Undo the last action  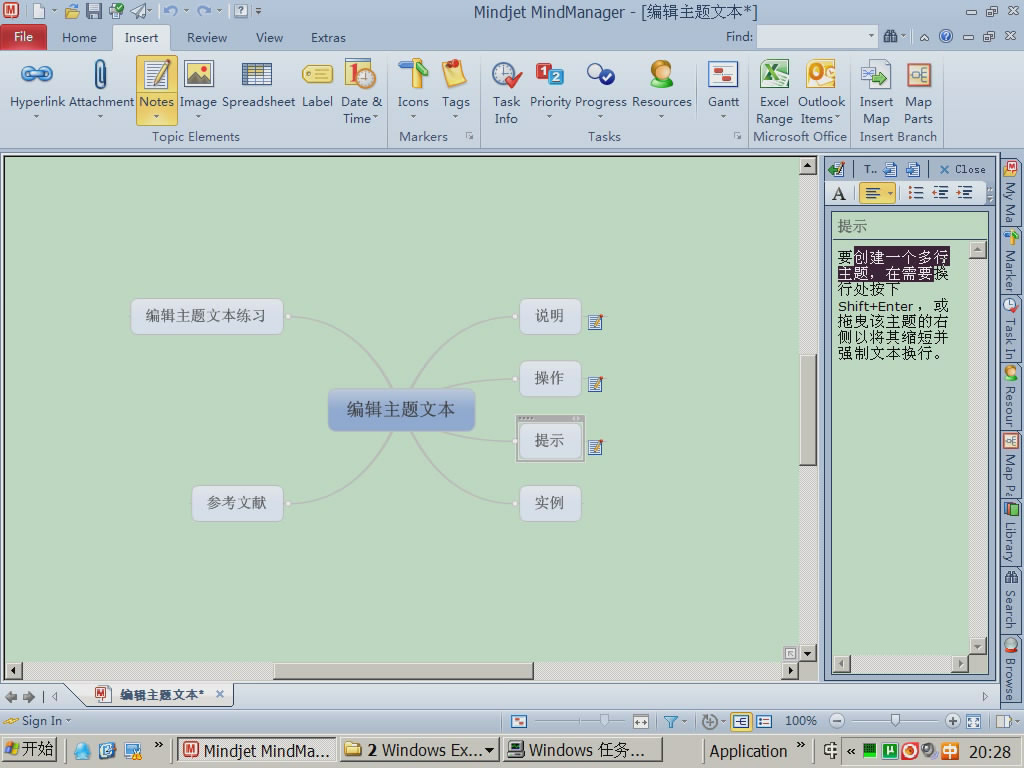click(x=170, y=10)
